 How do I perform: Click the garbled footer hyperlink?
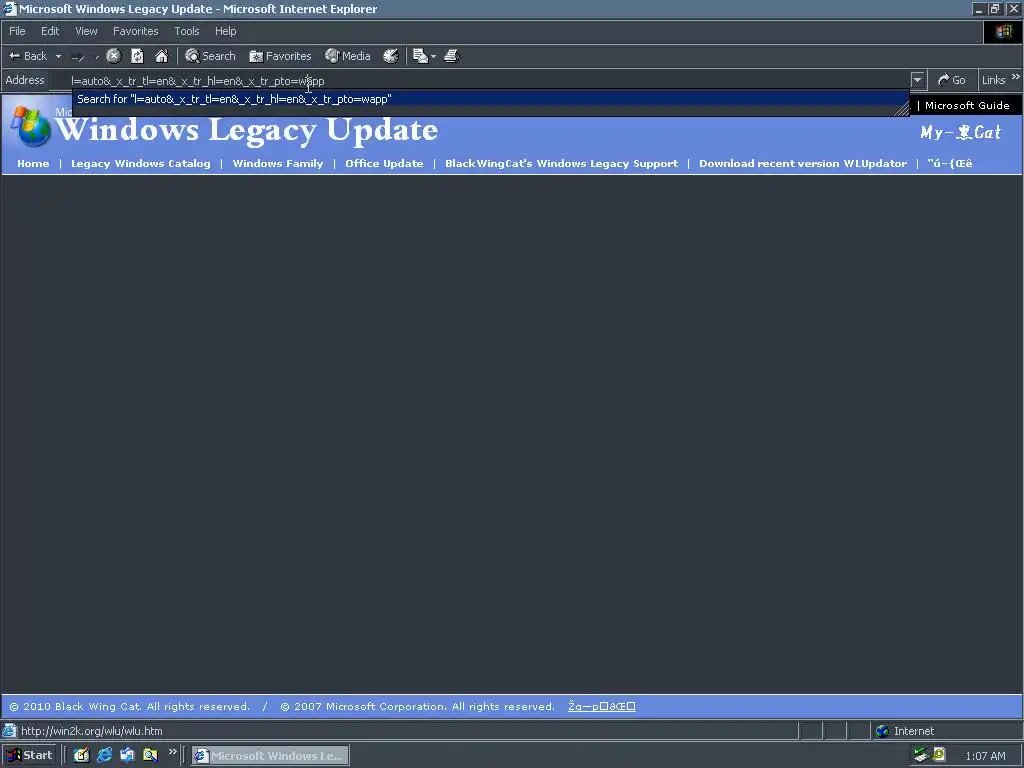click(x=601, y=706)
